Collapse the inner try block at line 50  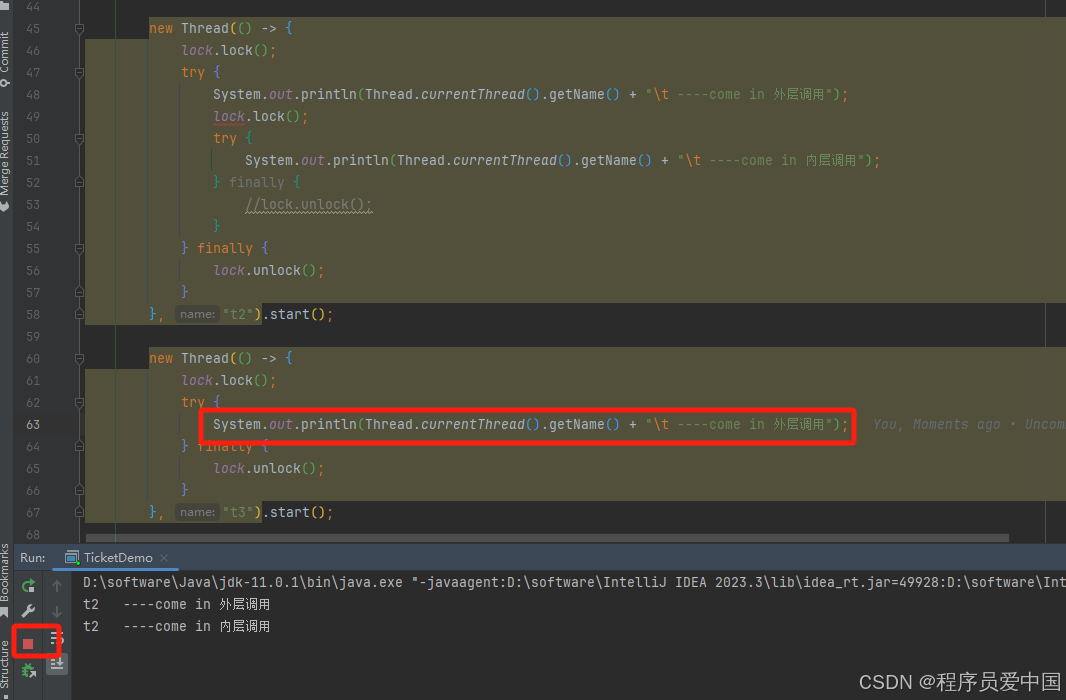point(79,139)
